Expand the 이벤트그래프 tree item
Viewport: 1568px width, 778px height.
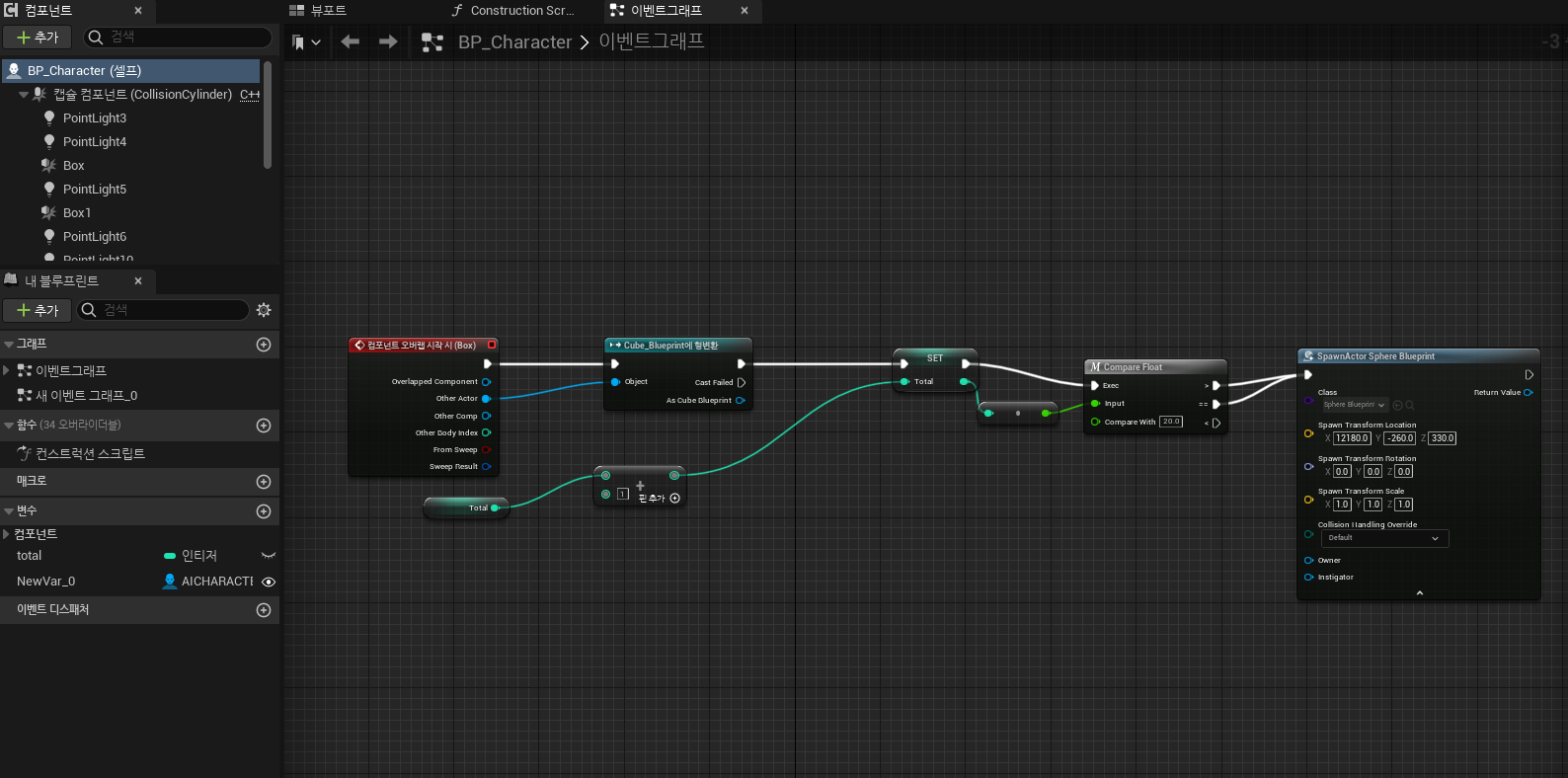[7, 370]
